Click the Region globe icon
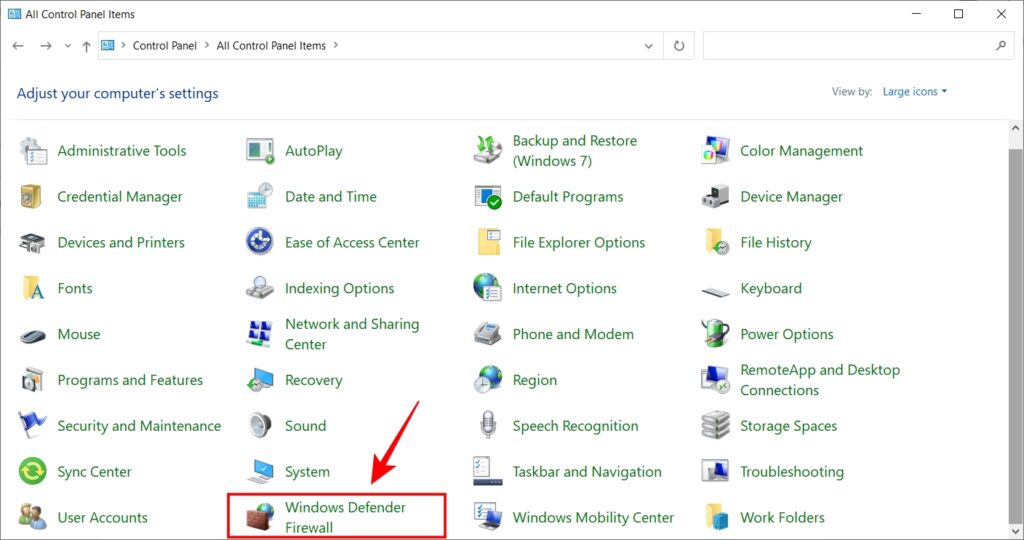 pyautogui.click(x=488, y=379)
